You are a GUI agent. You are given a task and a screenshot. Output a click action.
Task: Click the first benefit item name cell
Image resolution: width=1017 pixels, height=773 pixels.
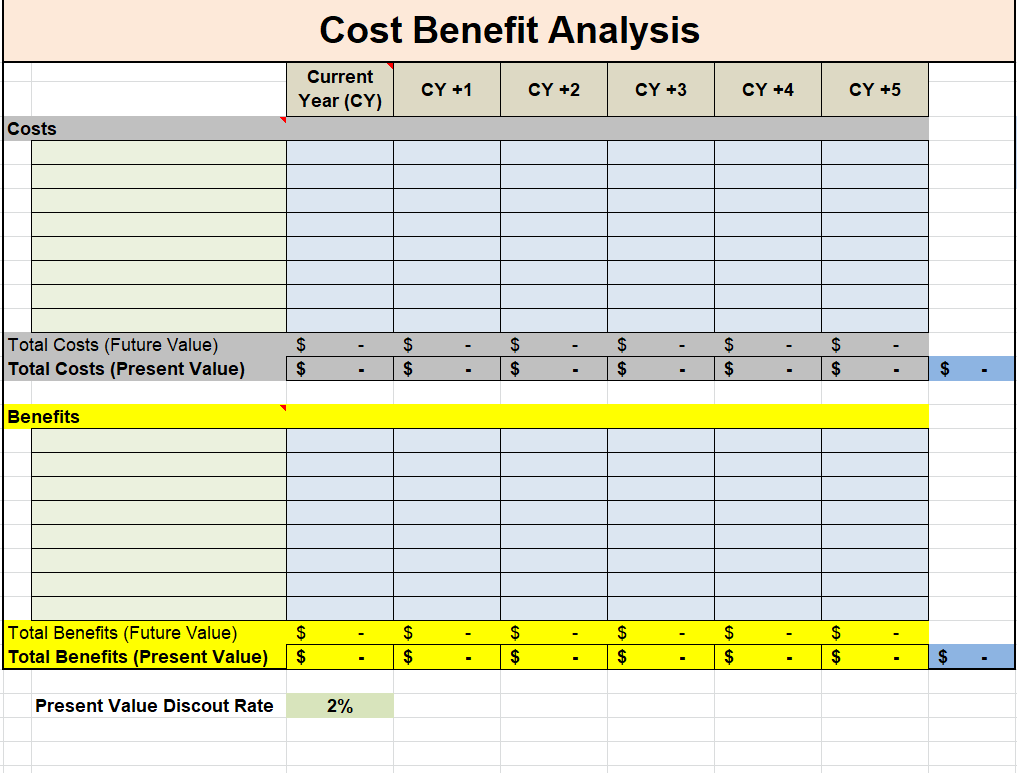click(x=159, y=441)
